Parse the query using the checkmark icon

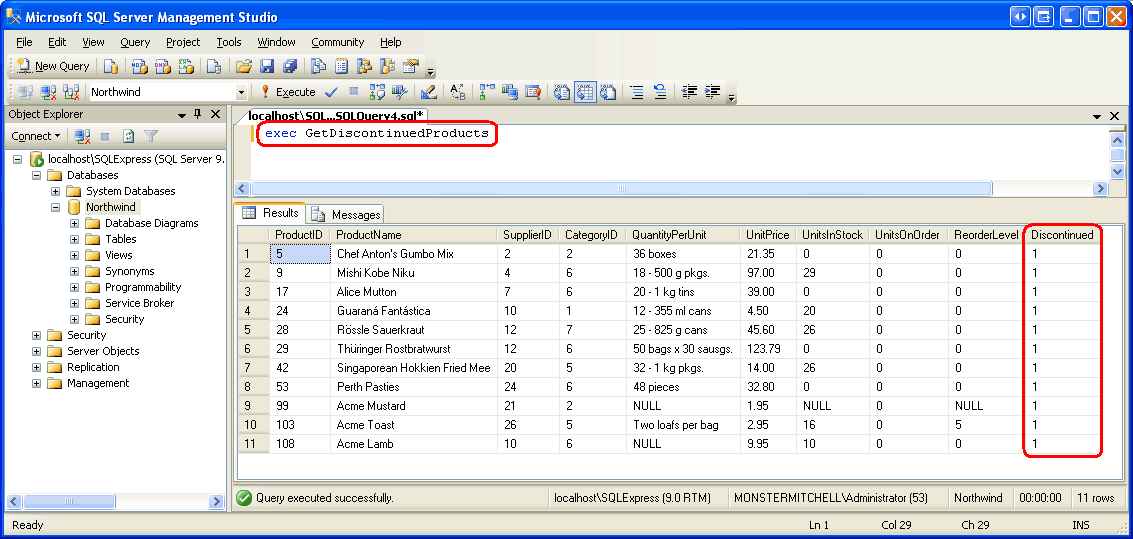331,92
